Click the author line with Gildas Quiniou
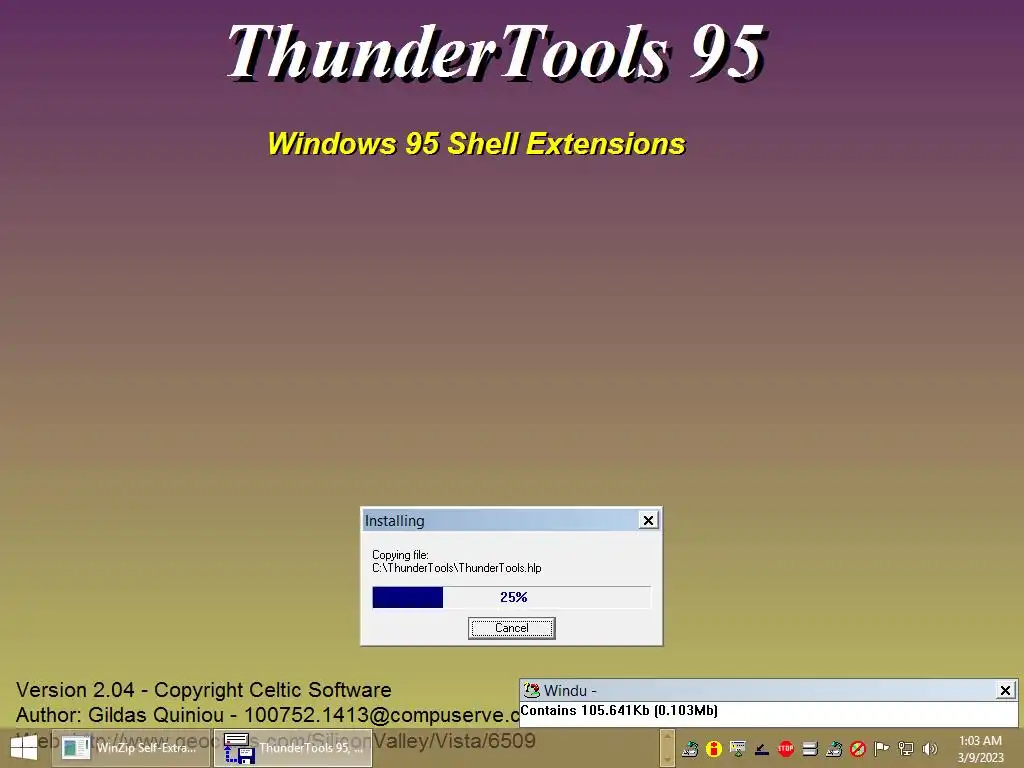 tap(268, 714)
